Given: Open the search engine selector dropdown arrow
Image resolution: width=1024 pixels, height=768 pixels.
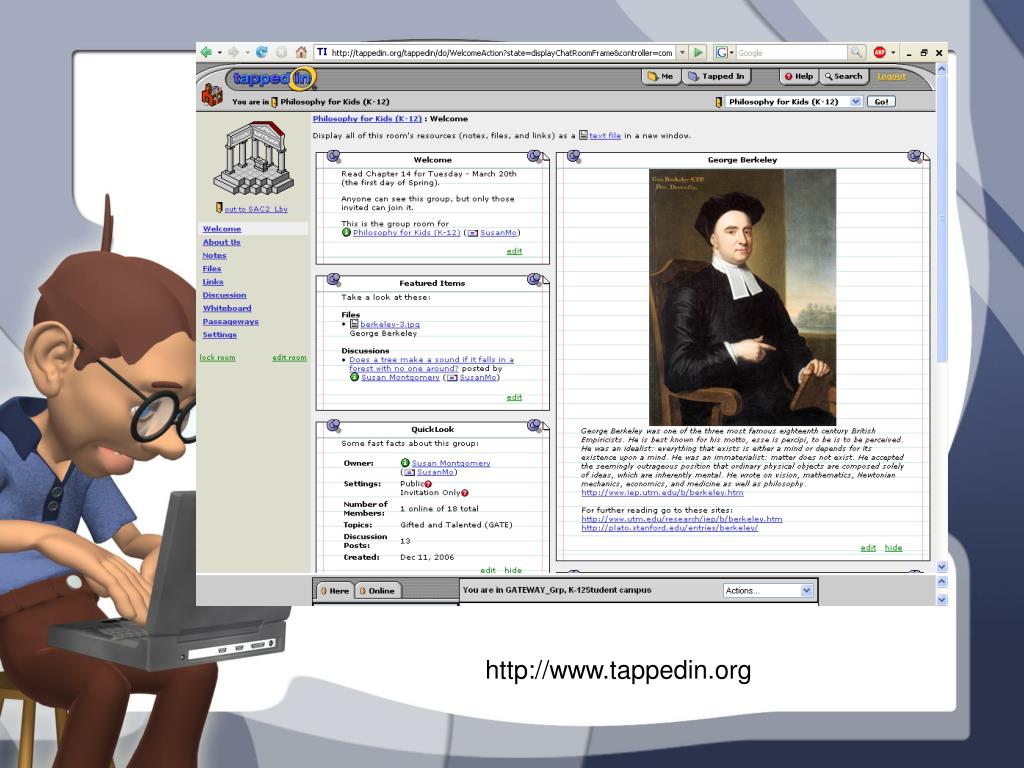Looking at the screenshot, I should [x=732, y=52].
